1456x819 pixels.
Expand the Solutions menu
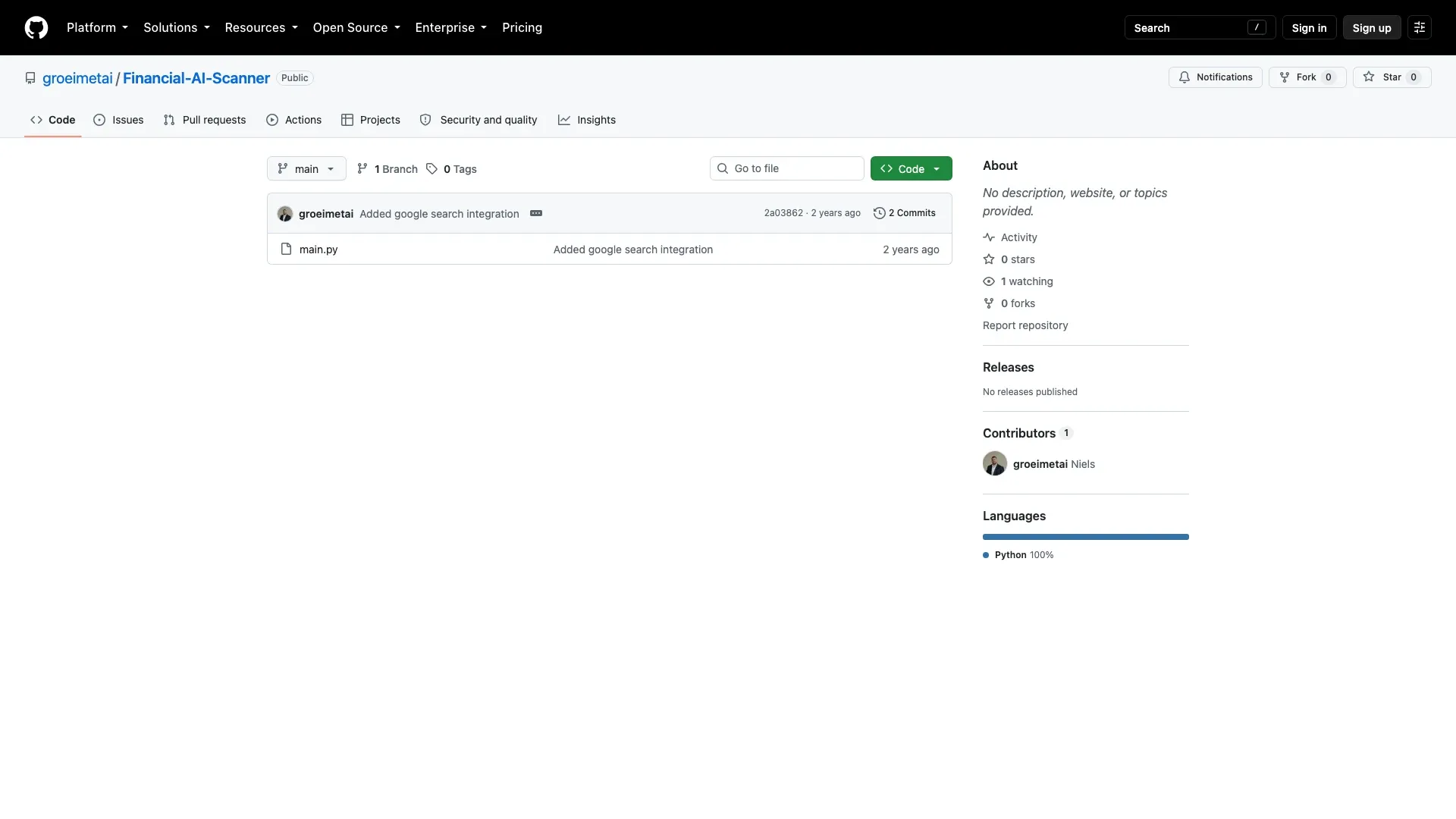tap(177, 27)
